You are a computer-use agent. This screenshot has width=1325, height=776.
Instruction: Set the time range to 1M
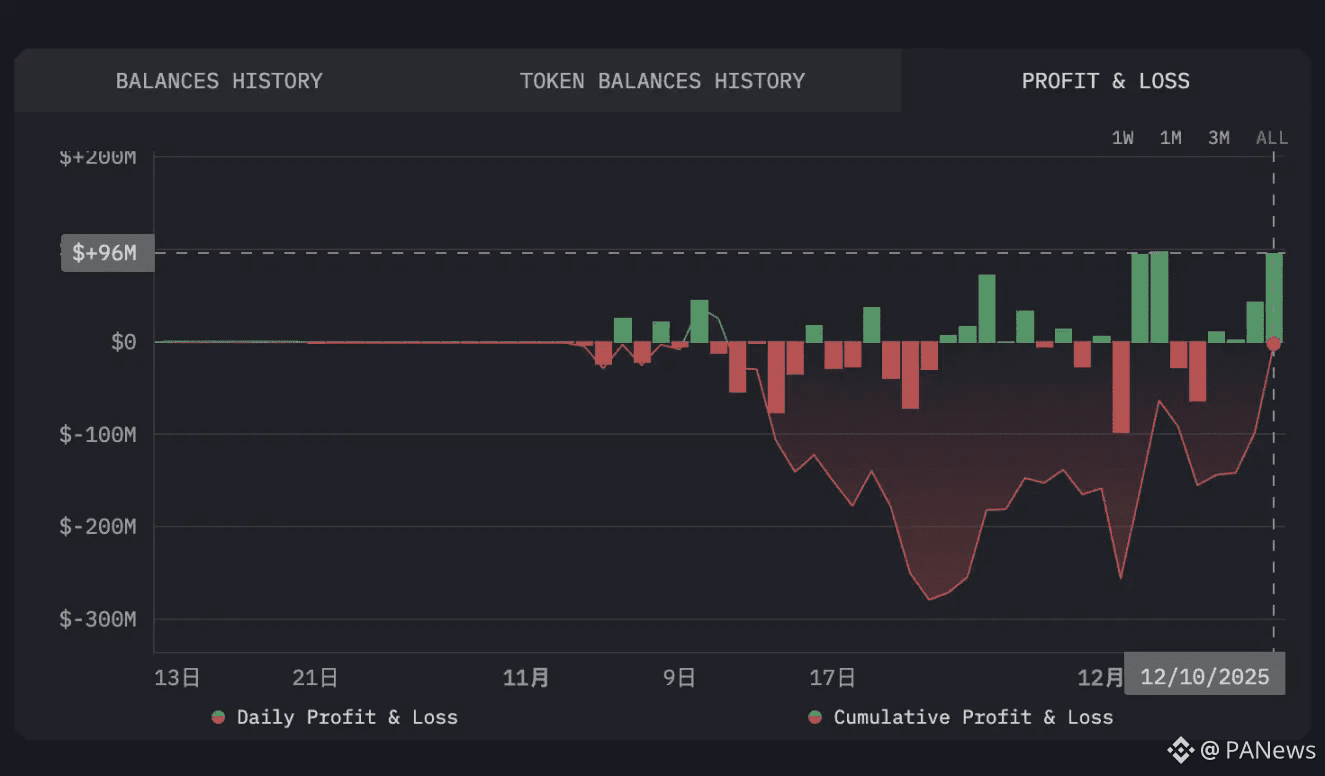click(1171, 138)
